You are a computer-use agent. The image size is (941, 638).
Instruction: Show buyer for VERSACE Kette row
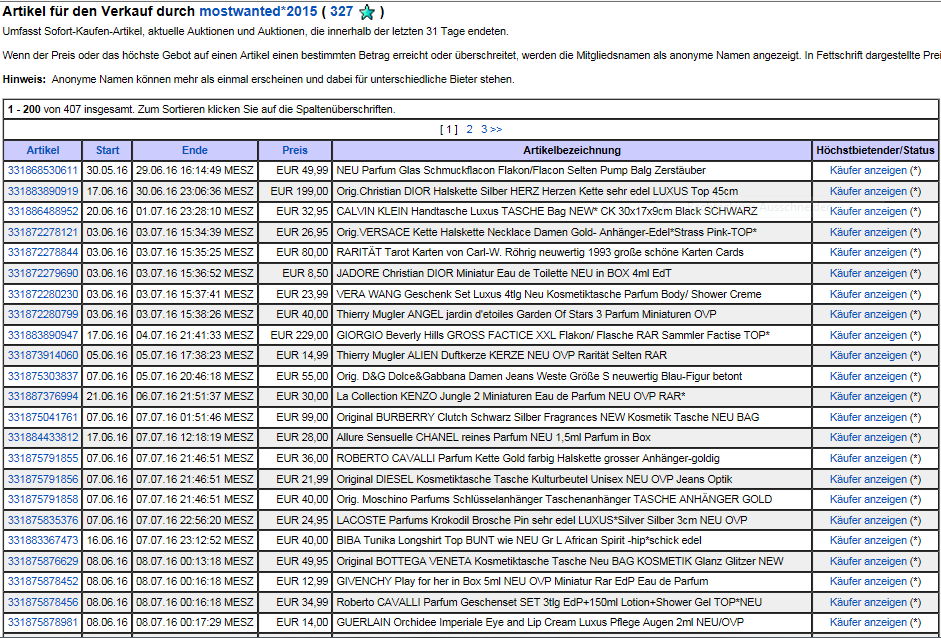point(868,232)
